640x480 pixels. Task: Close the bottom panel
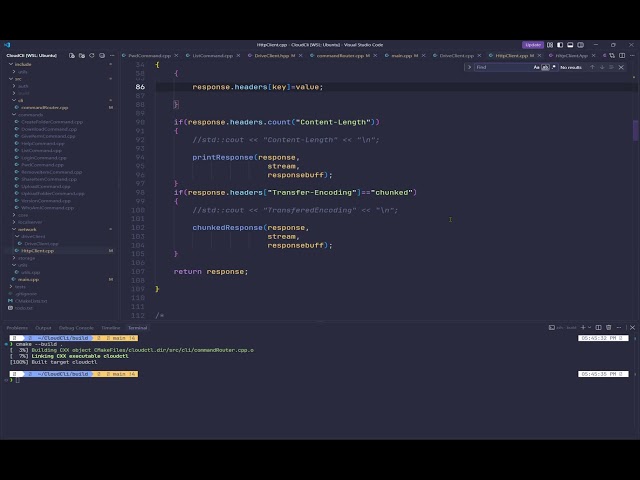[x=632, y=327]
